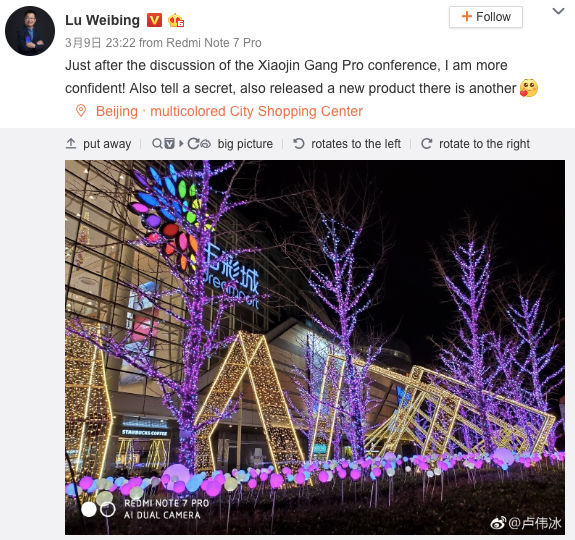Click the boxed V icon in image toolbar
This screenshot has width=575, height=540.
169,143
